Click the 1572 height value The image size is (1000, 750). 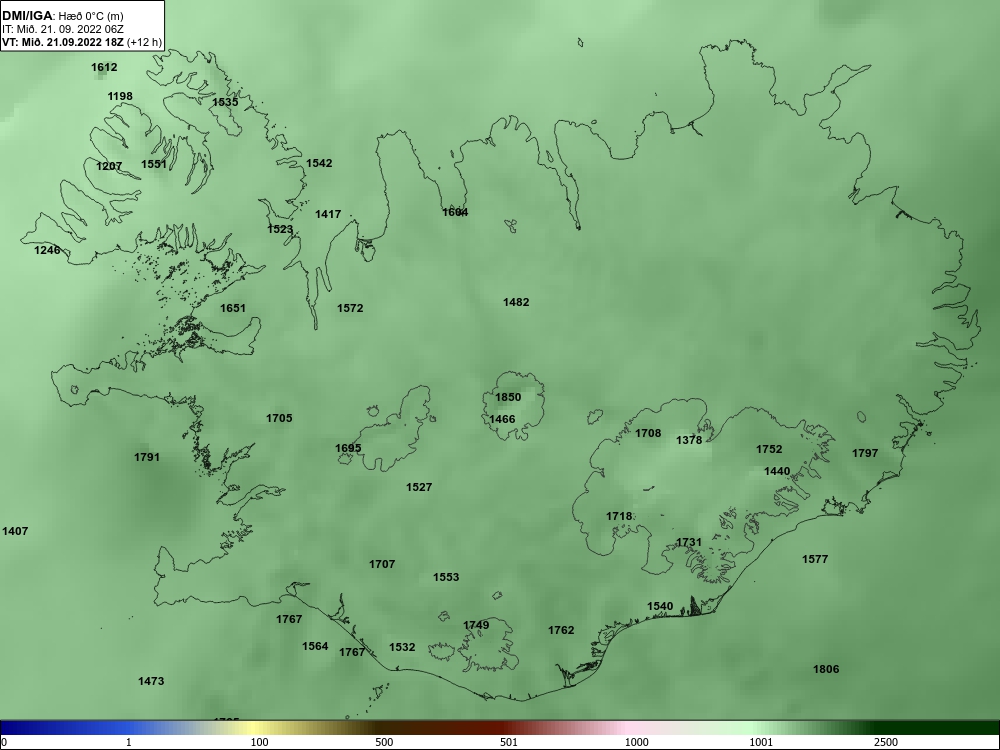click(350, 308)
